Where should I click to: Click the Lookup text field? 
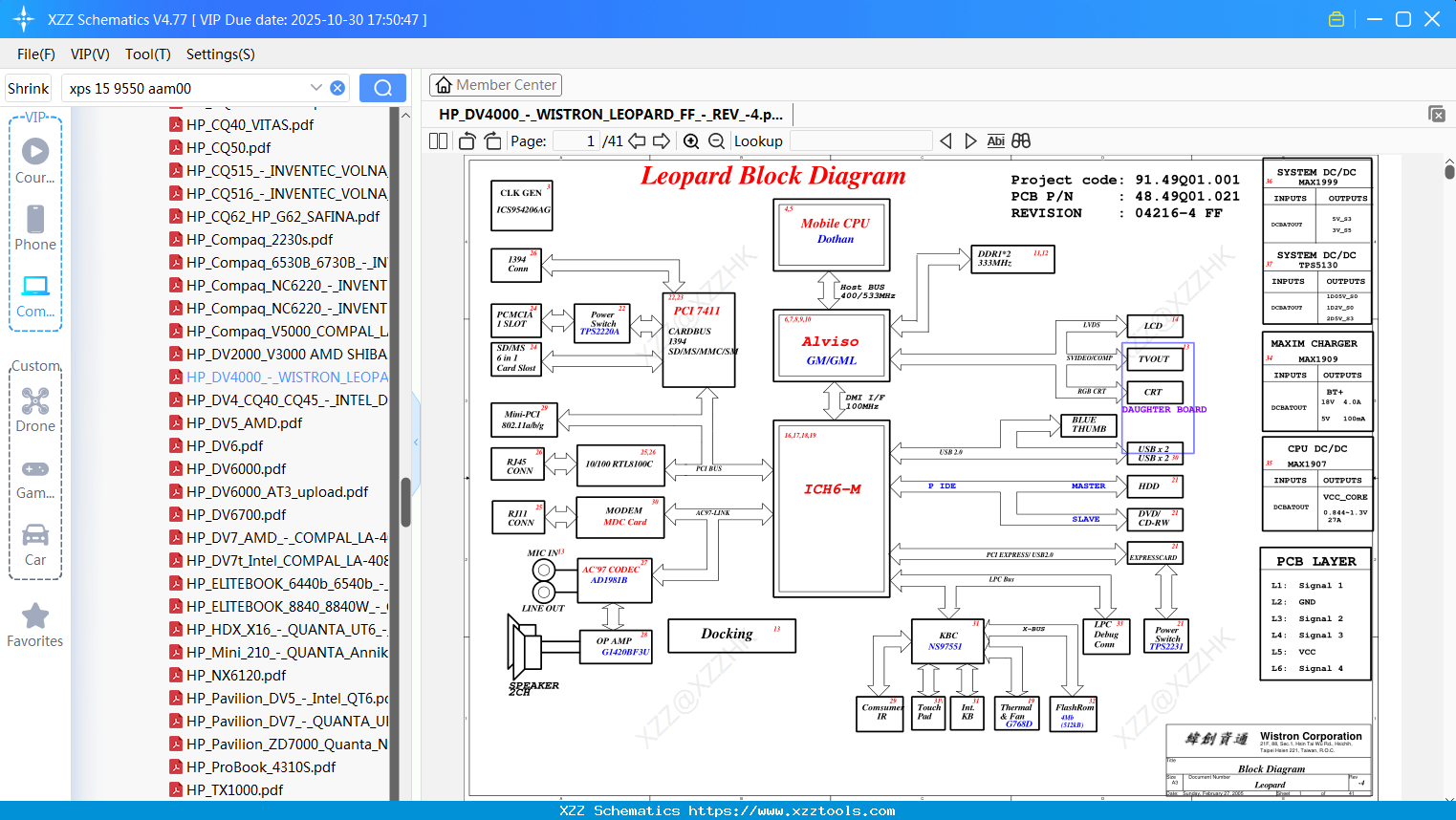[860, 140]
